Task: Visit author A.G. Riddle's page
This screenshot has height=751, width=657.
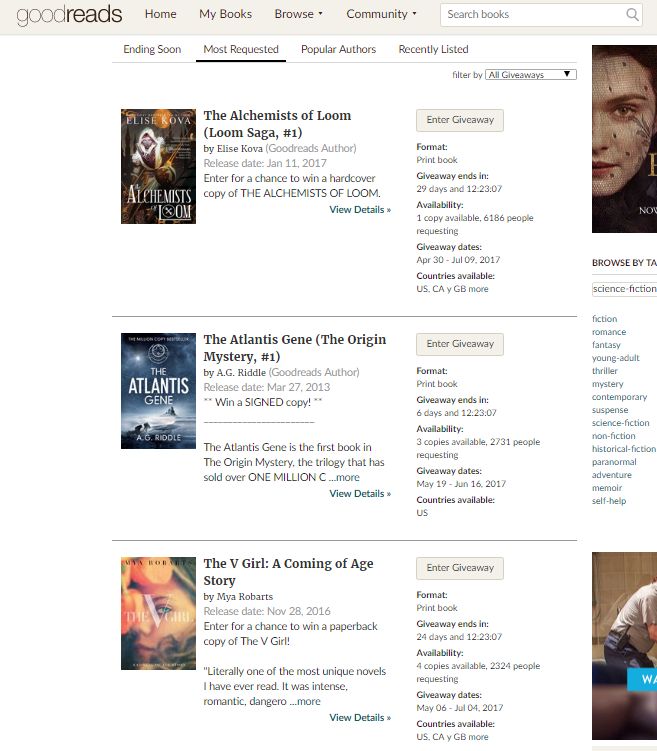Action: [241, 373]
